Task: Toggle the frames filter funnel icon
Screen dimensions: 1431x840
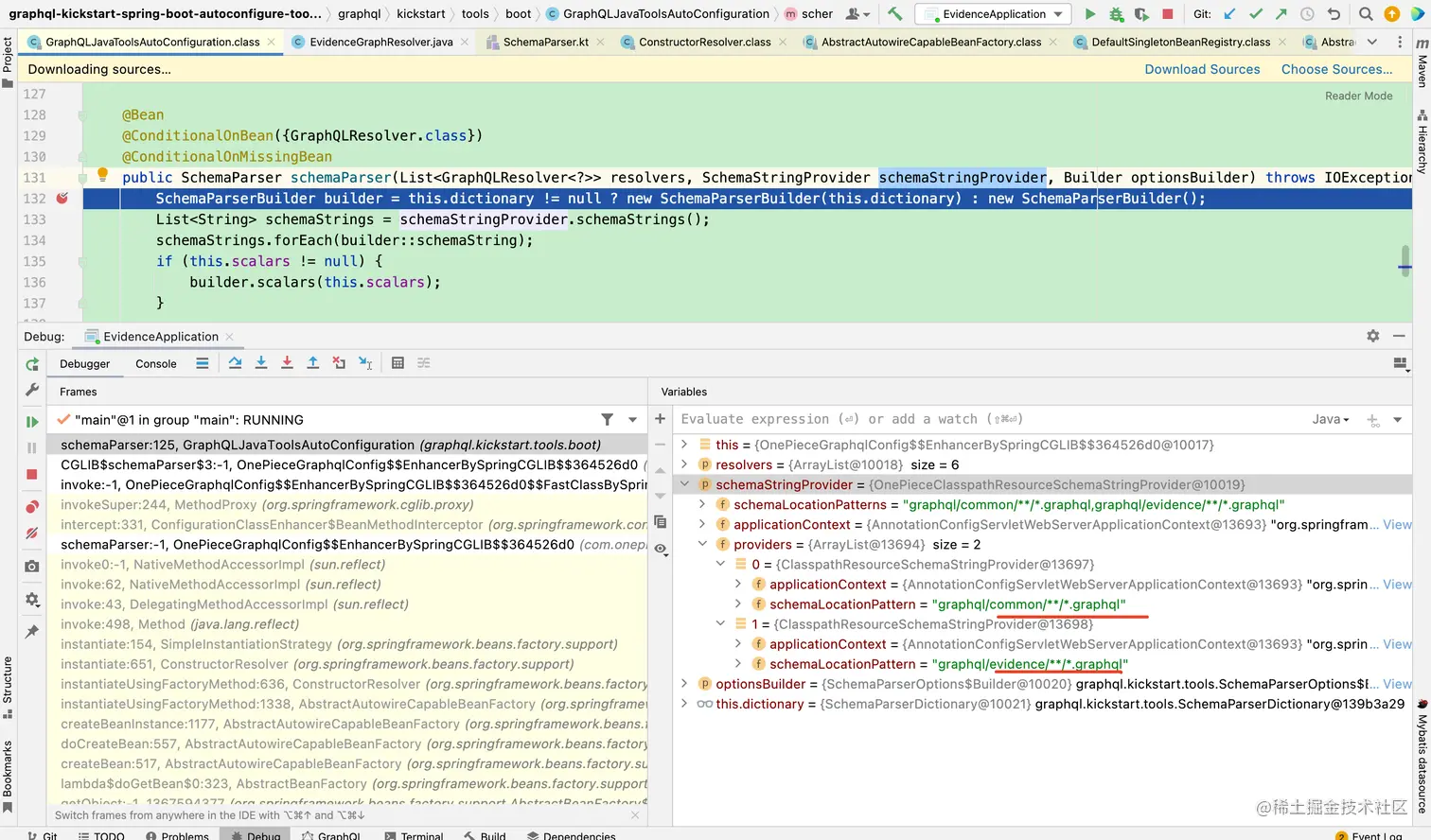Action: 607,420
